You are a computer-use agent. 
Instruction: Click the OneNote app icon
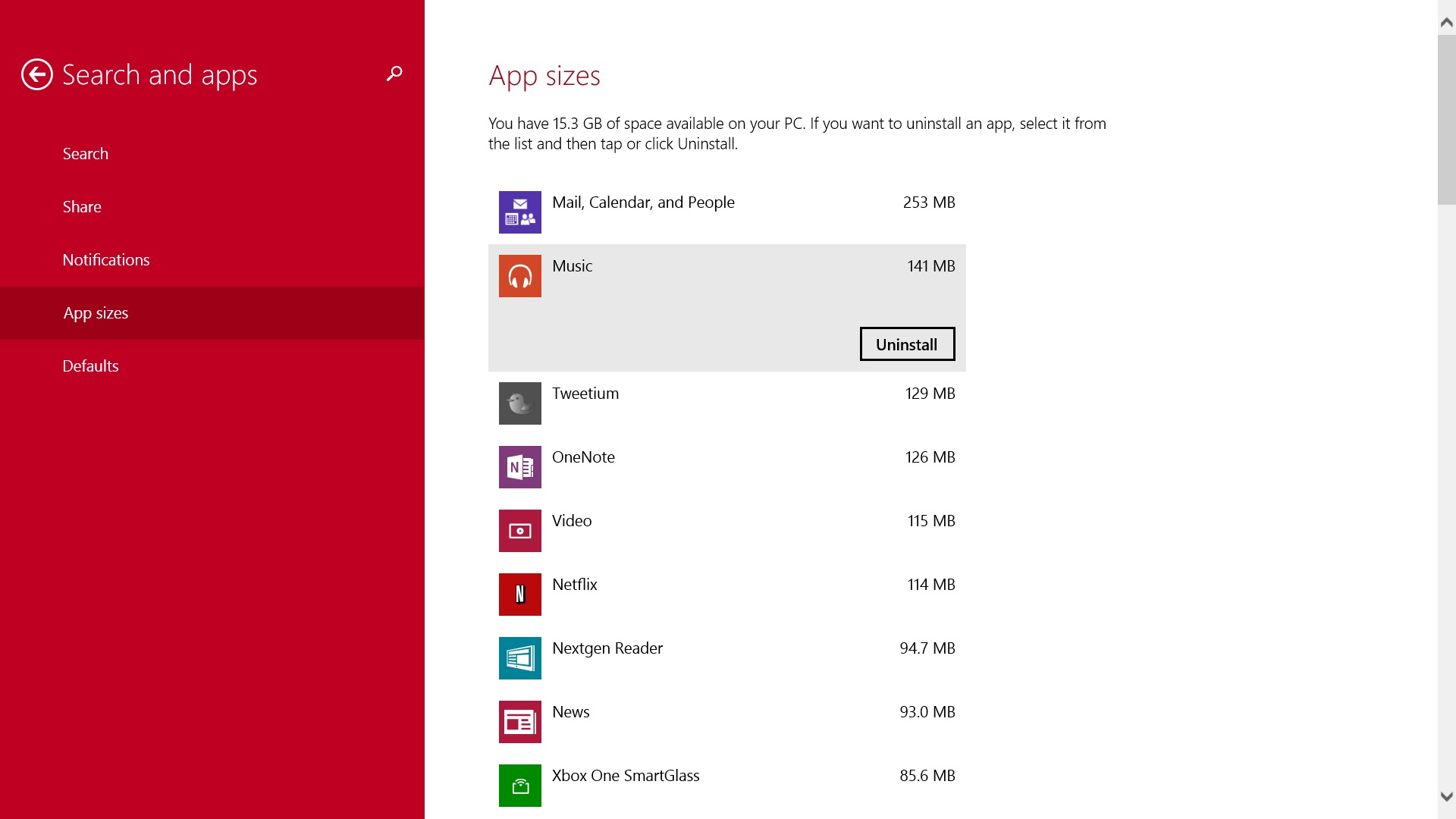click(x=520, y=467)
